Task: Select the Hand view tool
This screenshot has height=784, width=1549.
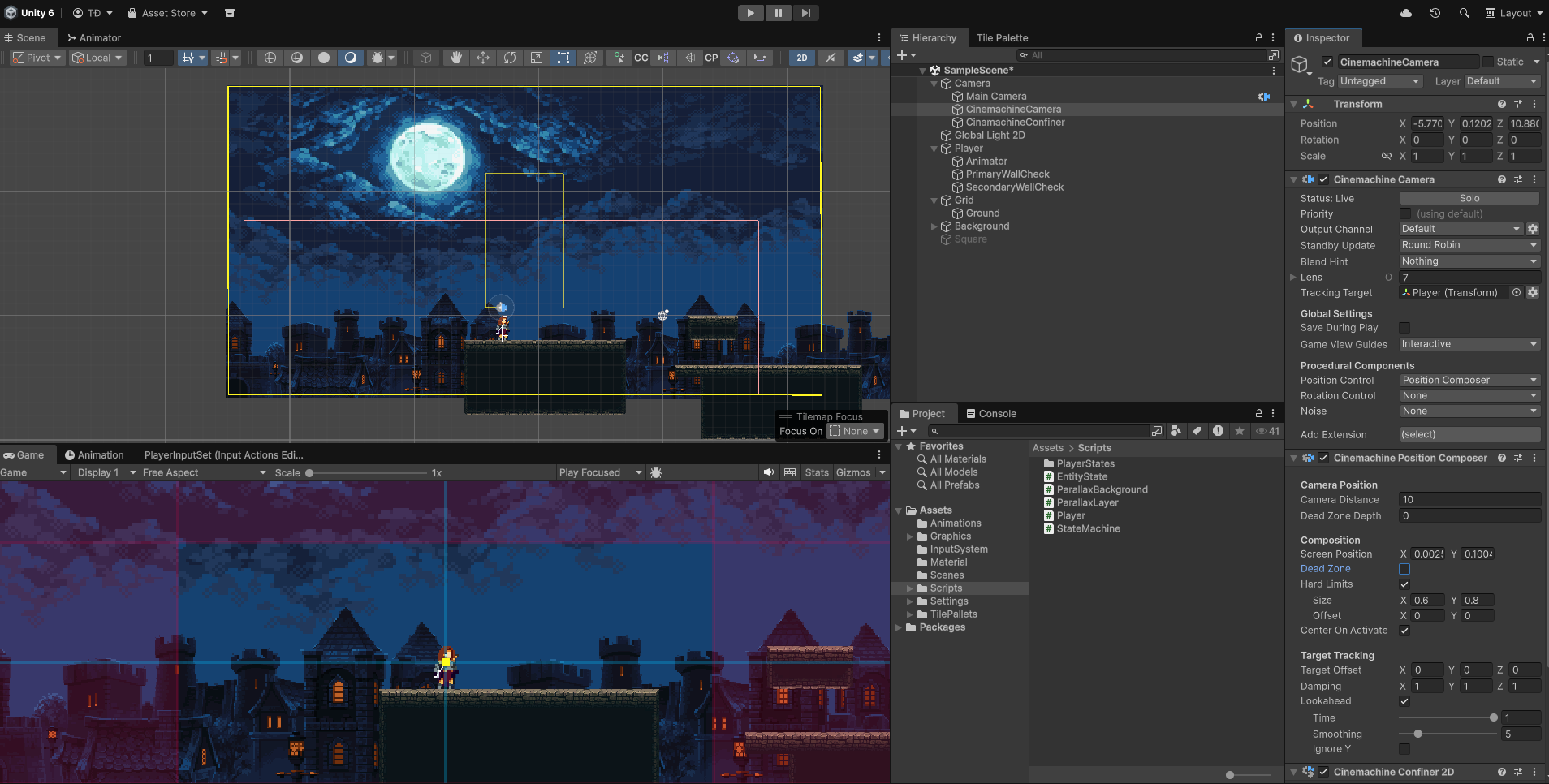Action: [456, 58]
